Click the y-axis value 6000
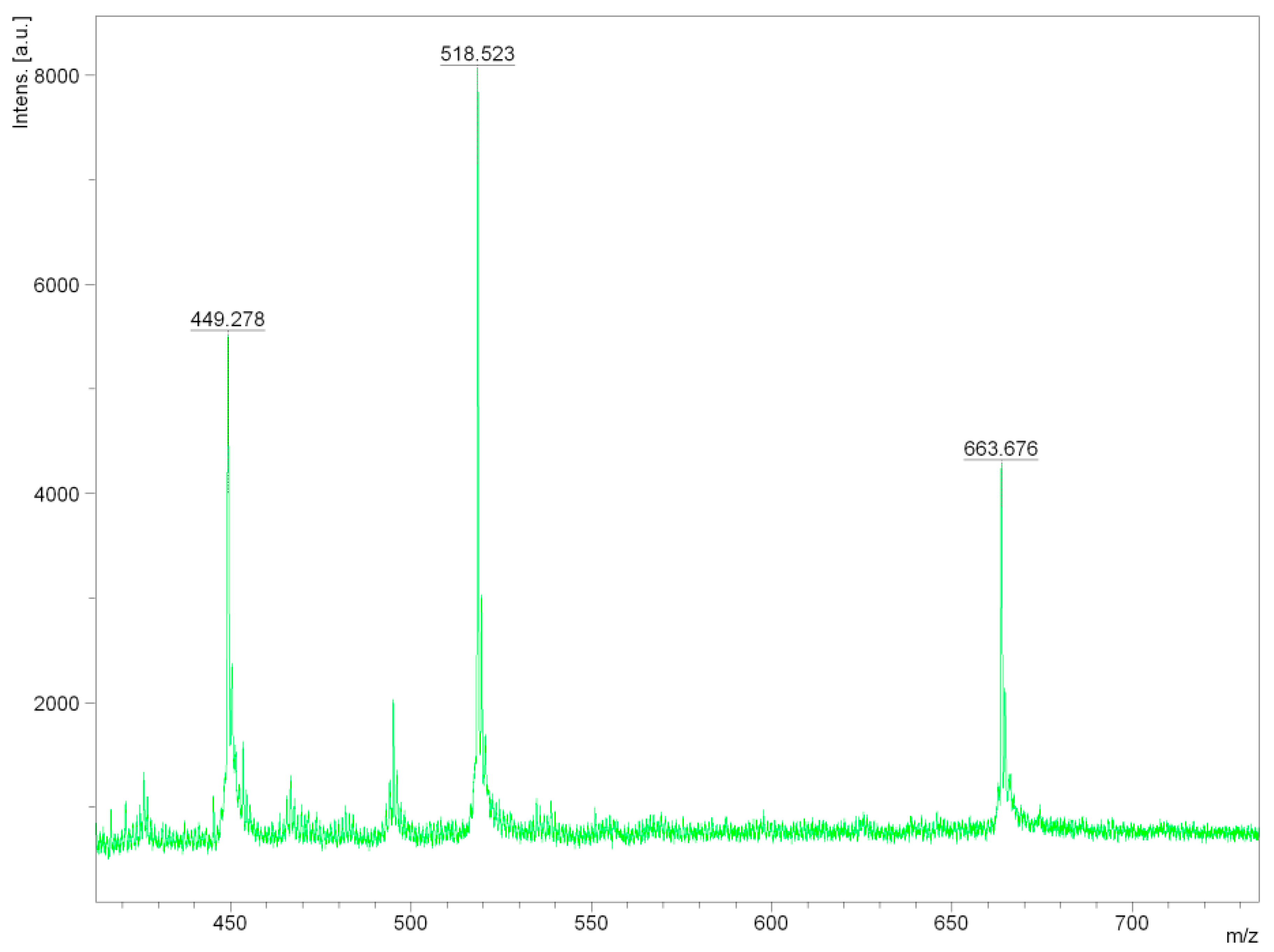1274x952 pixels. tap(56, 285)
